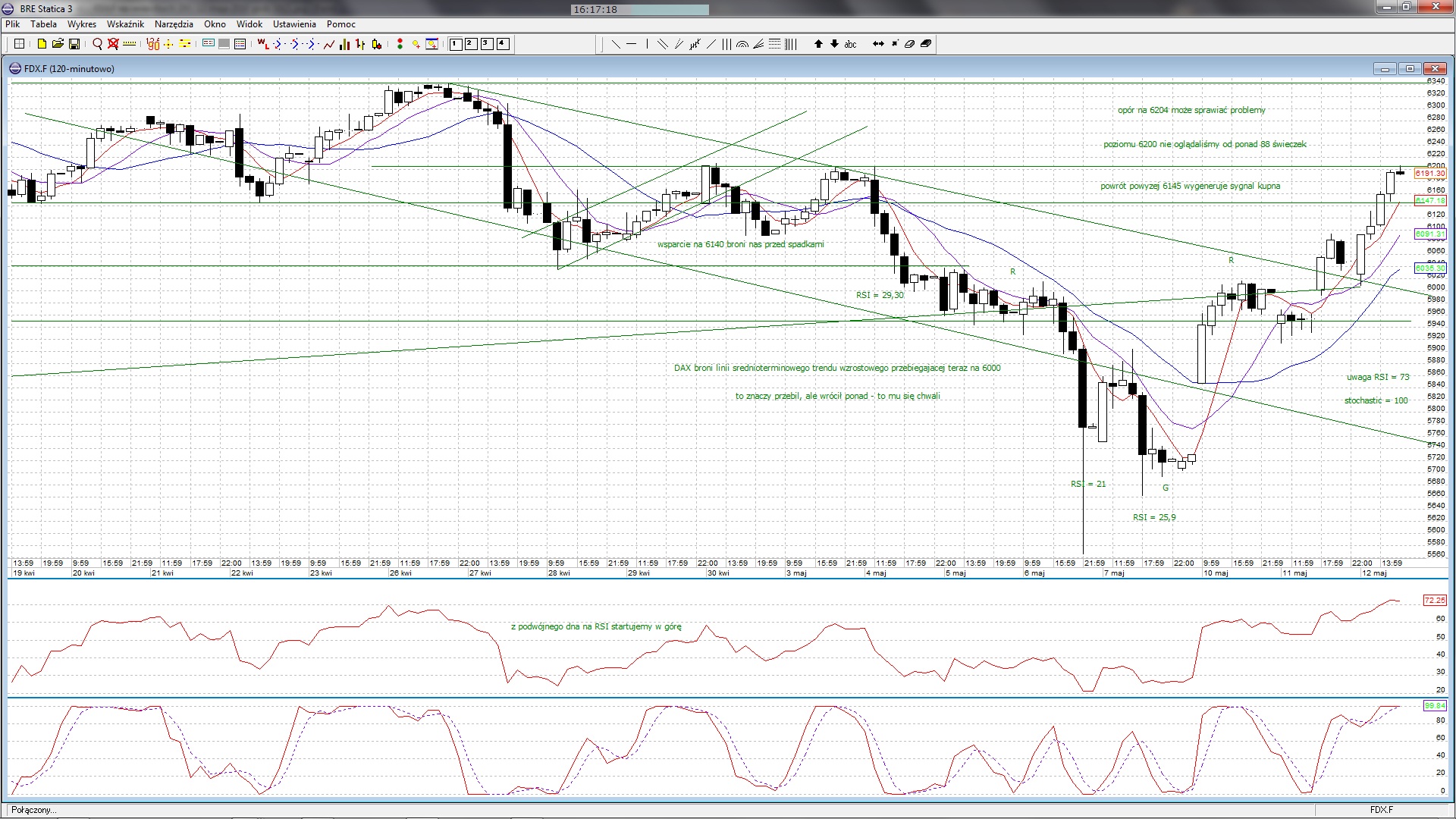Open the Narzędzia menu
1456x819 pixels.
[x=174, y=24]
